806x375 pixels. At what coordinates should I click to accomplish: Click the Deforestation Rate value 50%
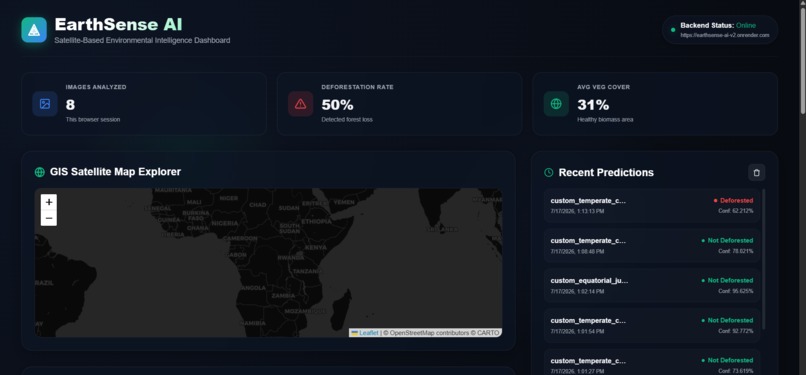click(x=337, y=105)
